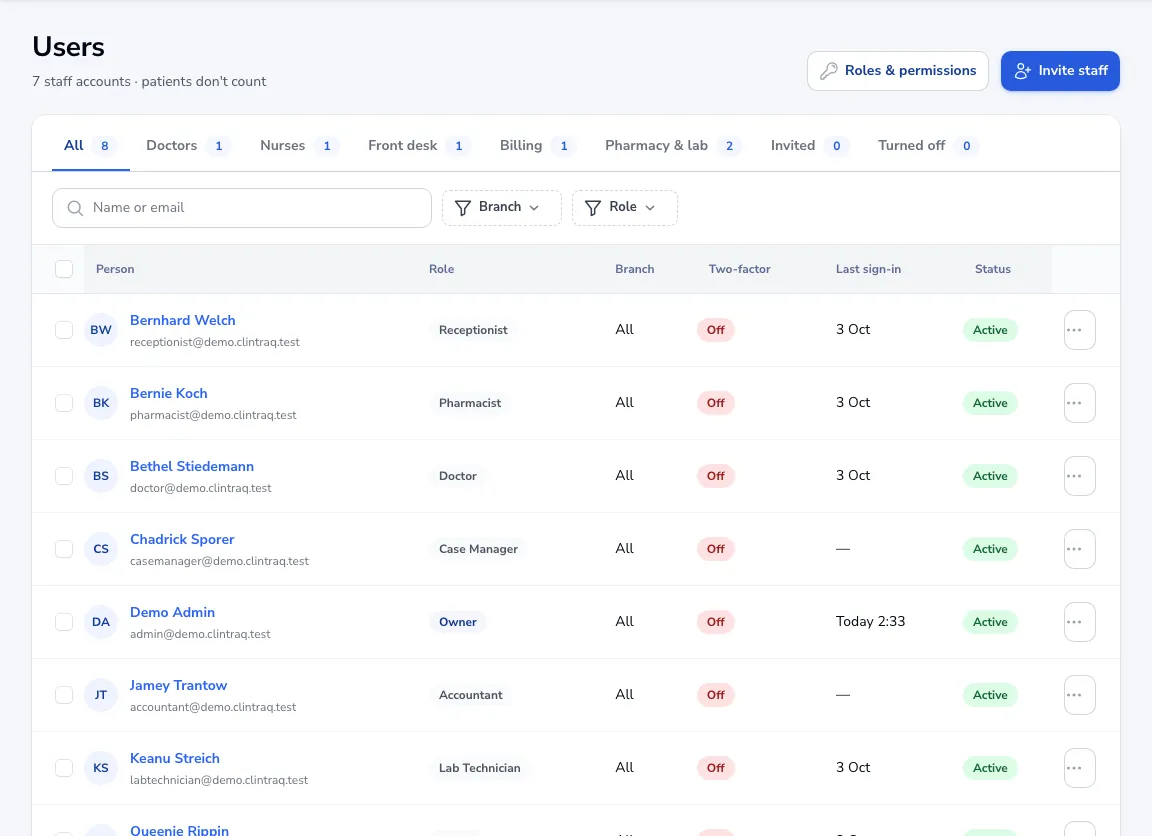Click the Pharmacist role badge
Screen dimensions: 1152x836
[470, 403]
